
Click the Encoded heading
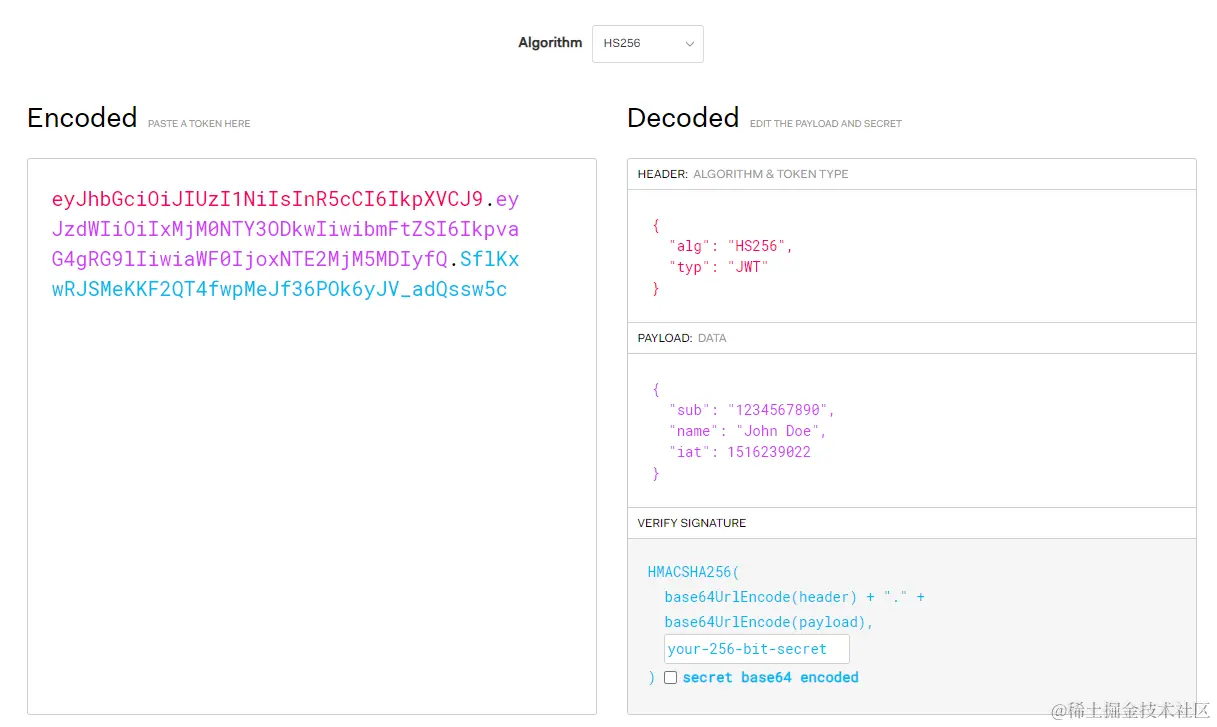click(82, 118)
